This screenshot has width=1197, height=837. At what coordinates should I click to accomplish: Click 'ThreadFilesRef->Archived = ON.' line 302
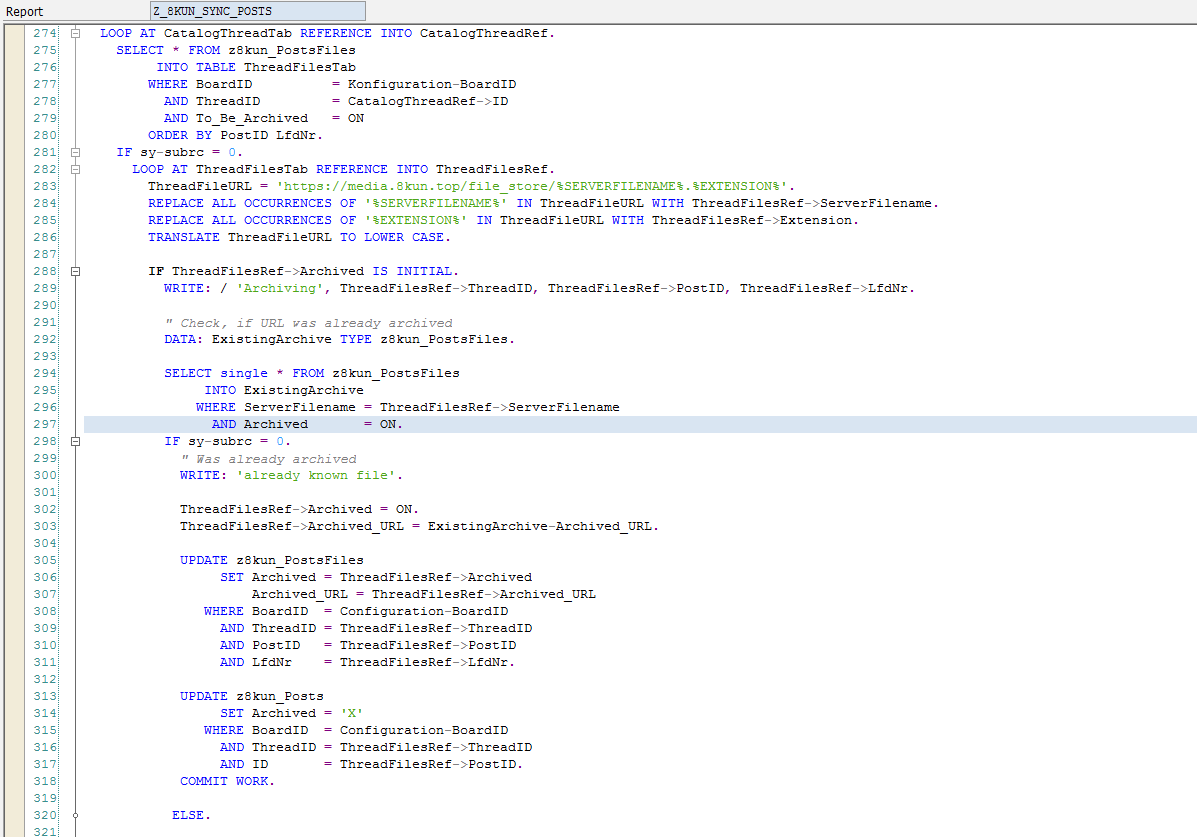click(299, 509)
